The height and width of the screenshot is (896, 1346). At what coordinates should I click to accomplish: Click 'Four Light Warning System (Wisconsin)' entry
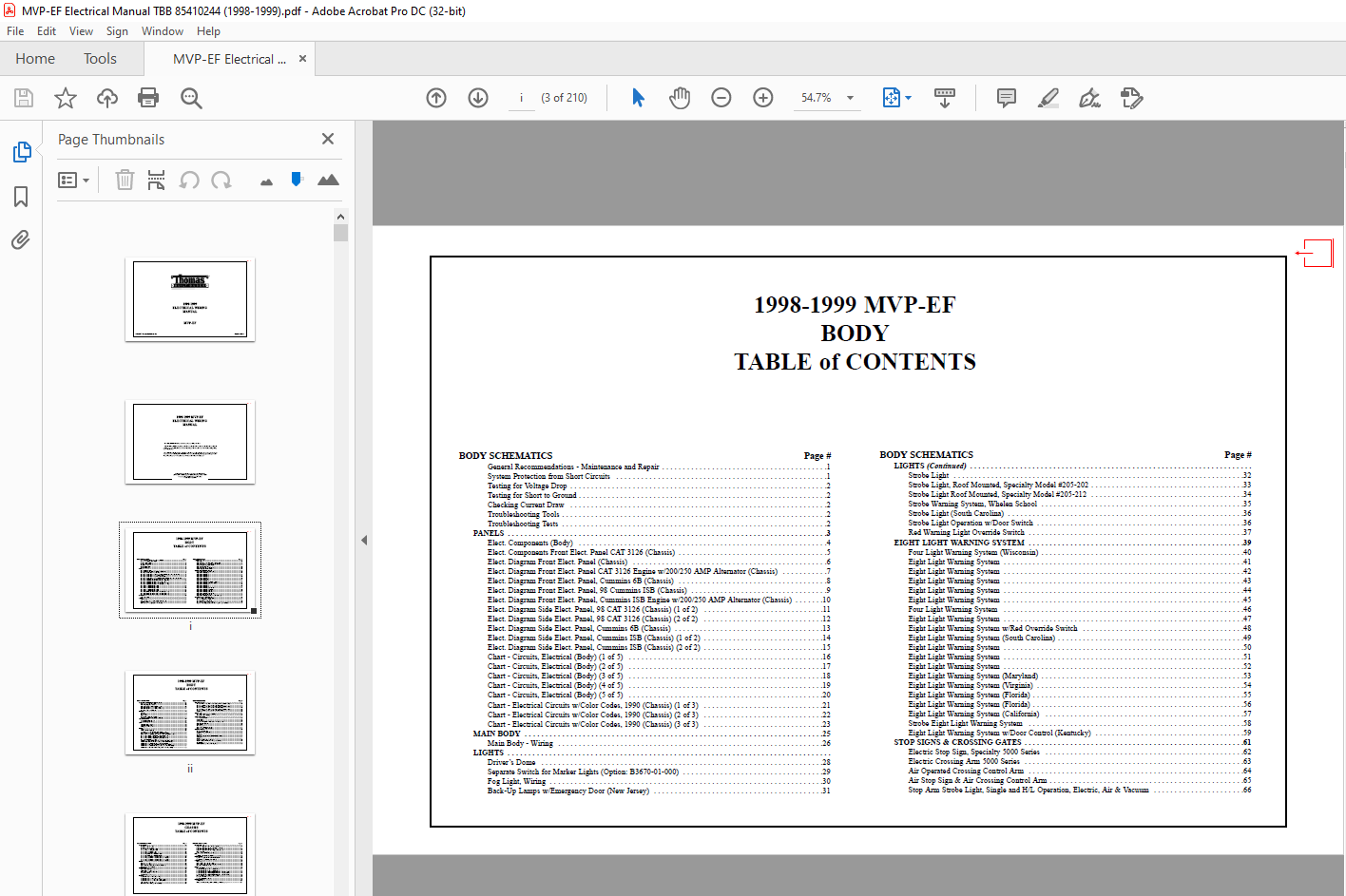point(972,552)
